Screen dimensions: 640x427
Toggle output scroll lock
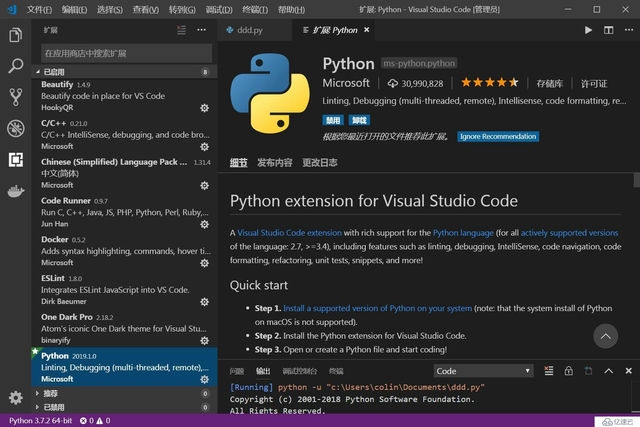(x=569, y=371)
